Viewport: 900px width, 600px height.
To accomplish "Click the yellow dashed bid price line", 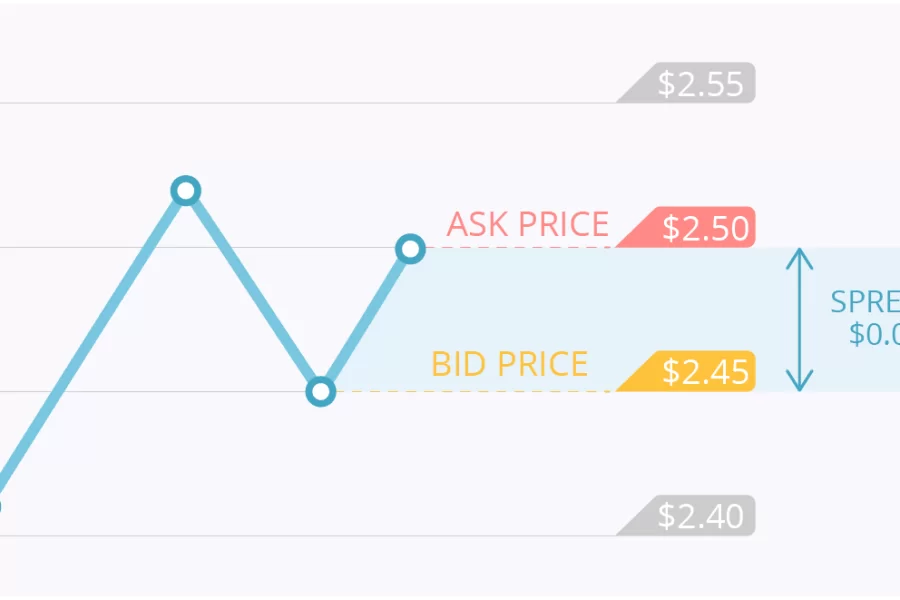I will coord(475,392).
